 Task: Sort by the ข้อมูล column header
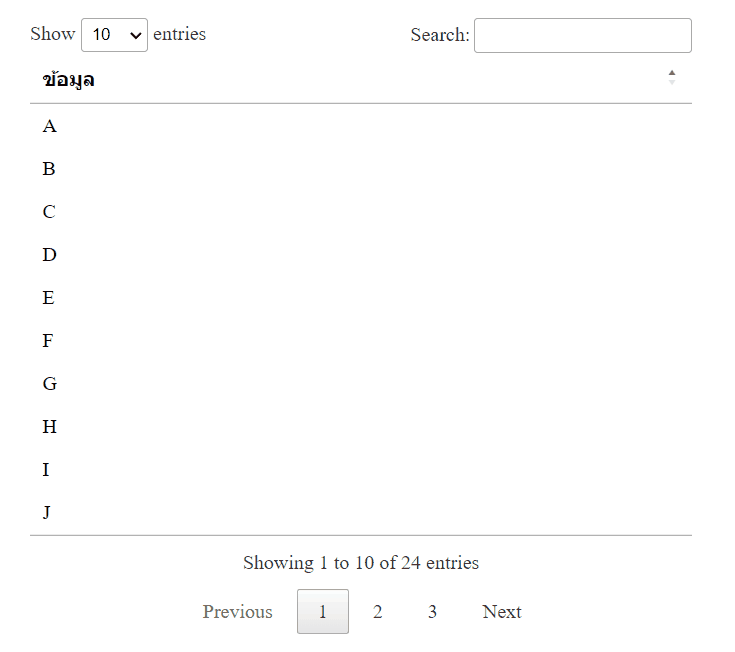[69, 81]
